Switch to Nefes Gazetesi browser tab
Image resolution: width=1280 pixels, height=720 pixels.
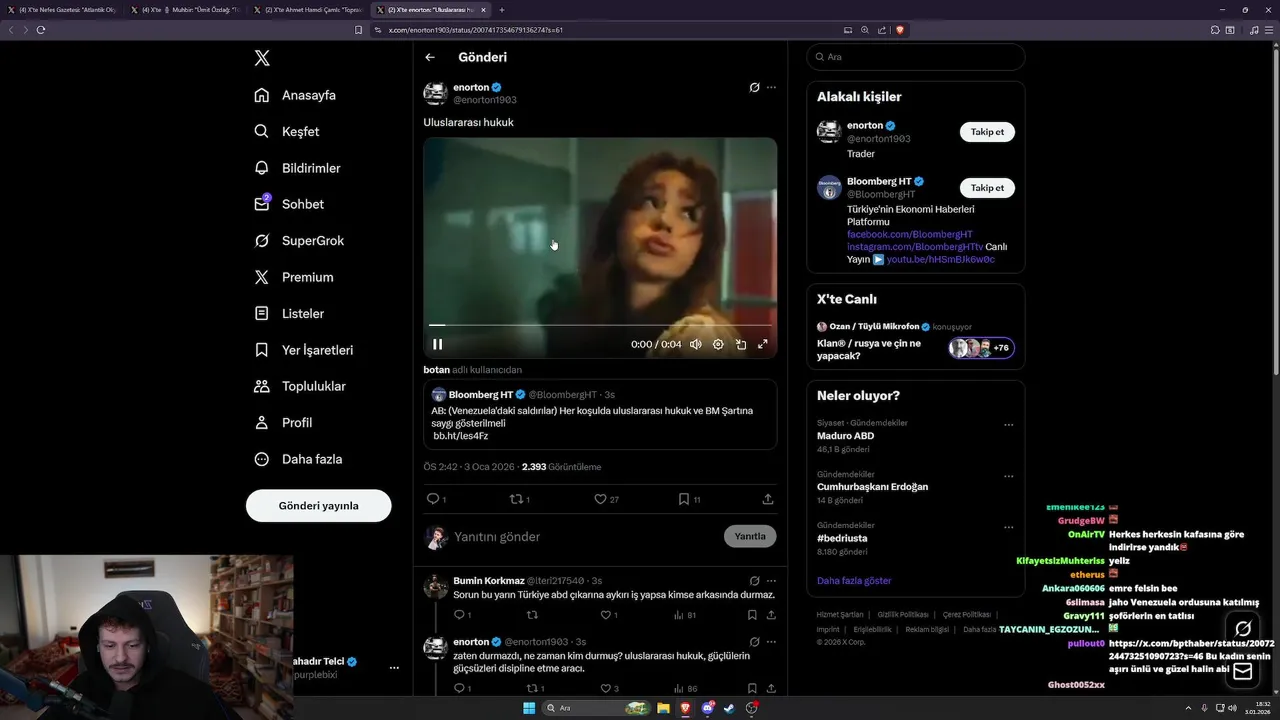point(62,9)
